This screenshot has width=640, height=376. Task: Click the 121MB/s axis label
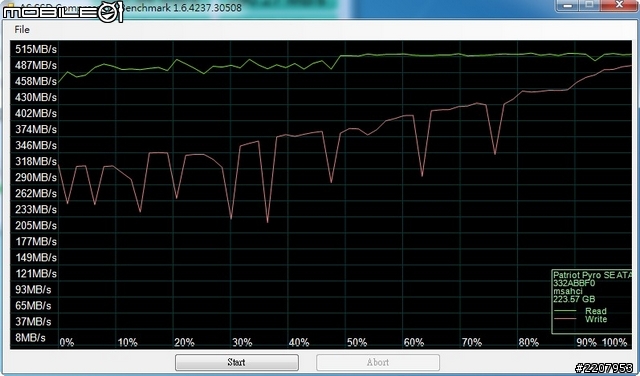(x=36, y=273)
